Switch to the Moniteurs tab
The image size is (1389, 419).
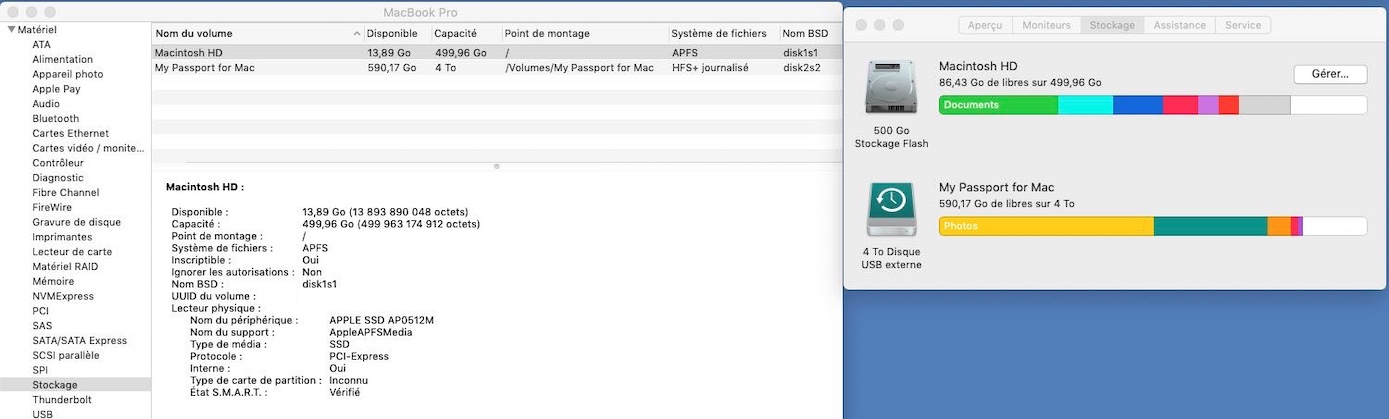[1046, 25]
